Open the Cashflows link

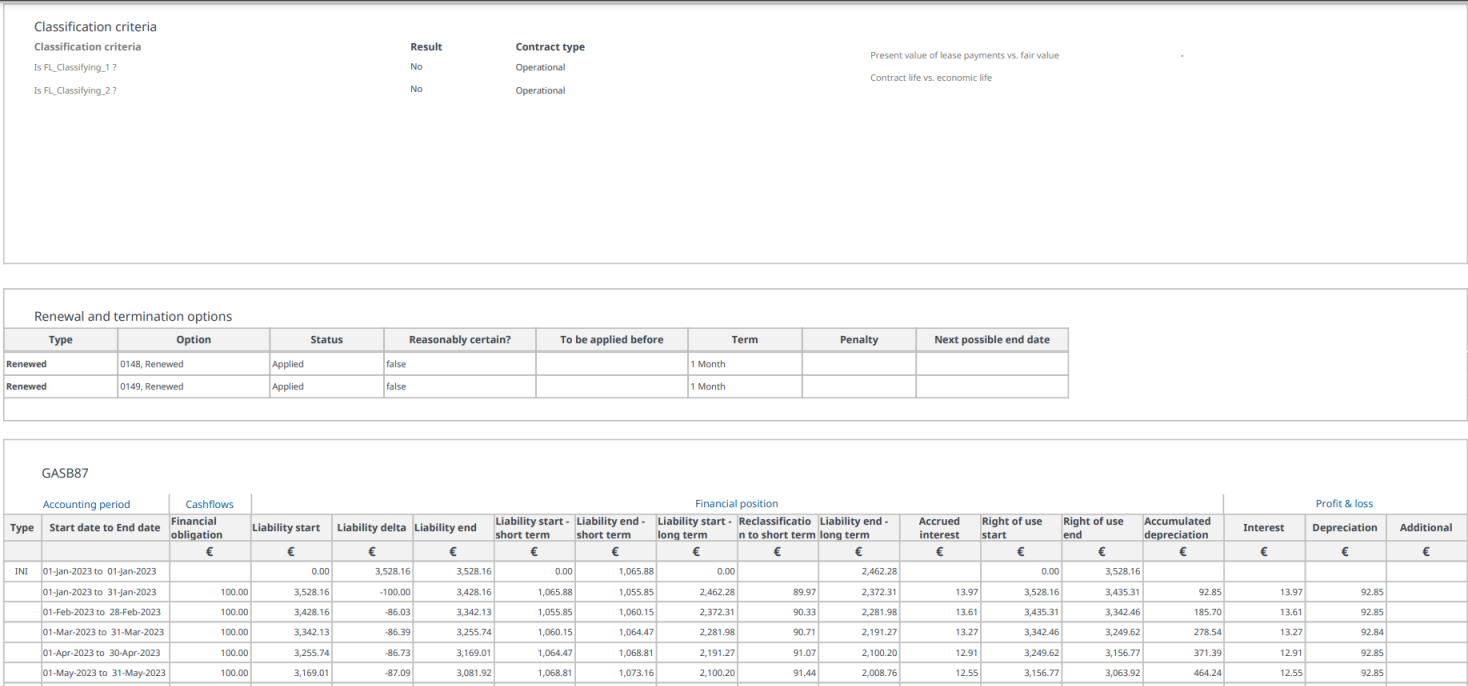tap(207, 503)
